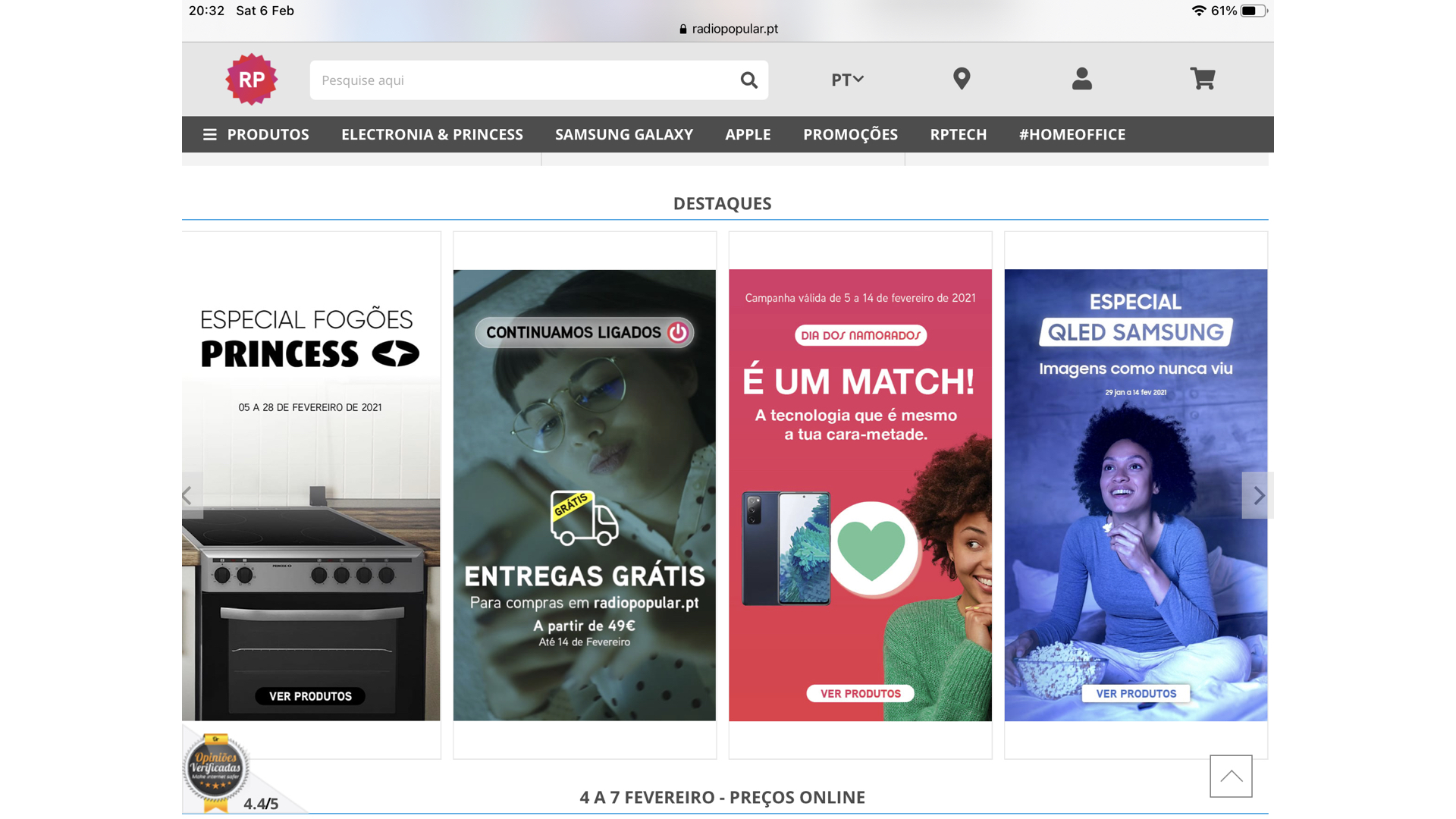
Task: Open the #HomeOffice menu item
Action: click(1072, 134)
